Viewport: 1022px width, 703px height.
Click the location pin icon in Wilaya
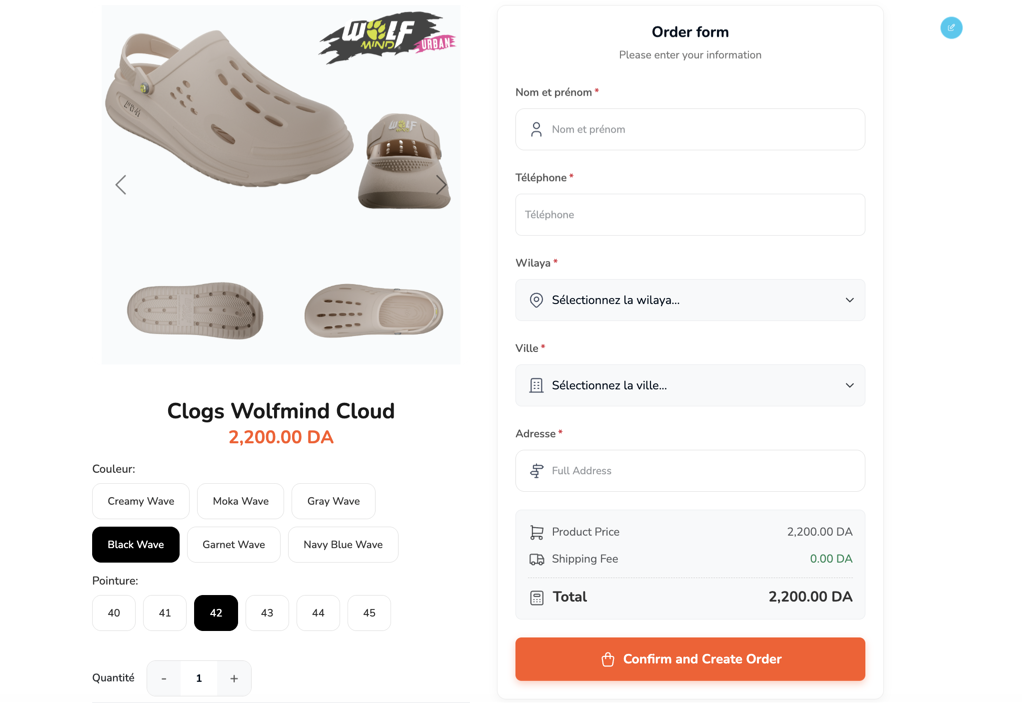(537, 300)
